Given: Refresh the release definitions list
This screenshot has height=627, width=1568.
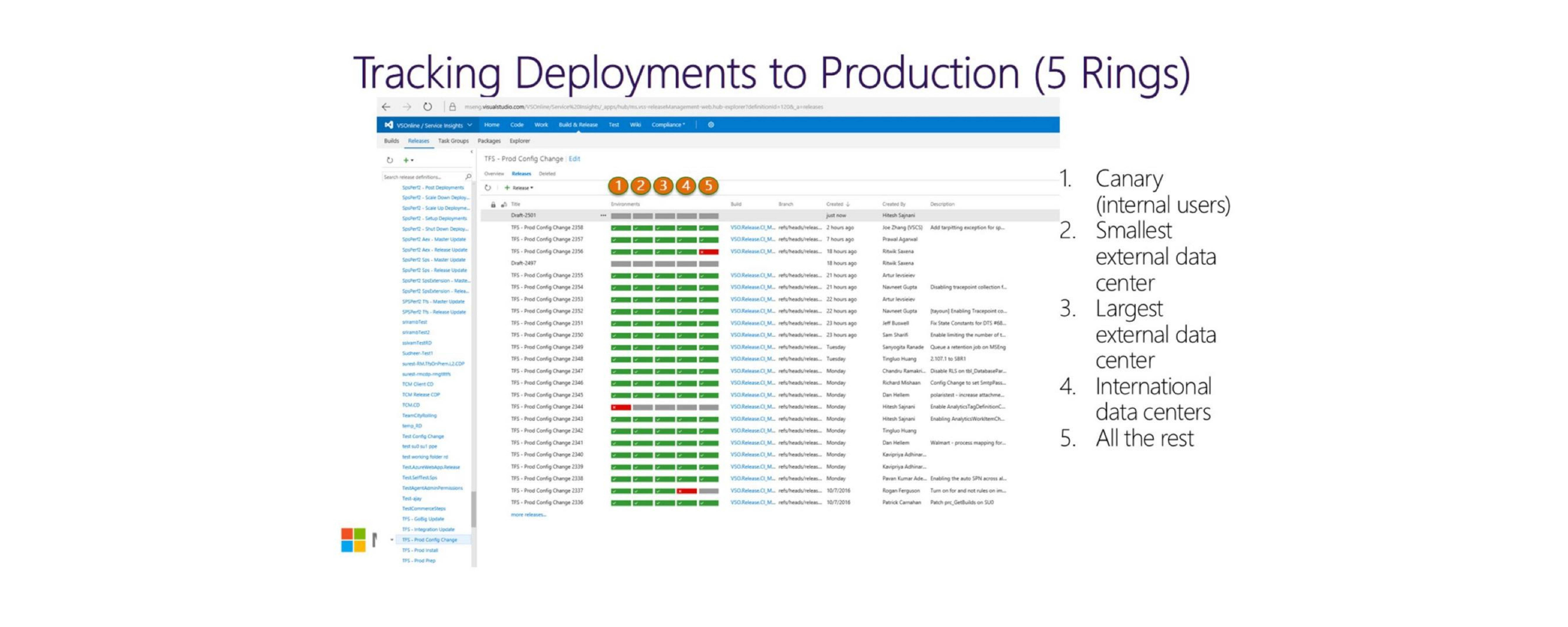Looking at the screenshot, I should [390, 160].
